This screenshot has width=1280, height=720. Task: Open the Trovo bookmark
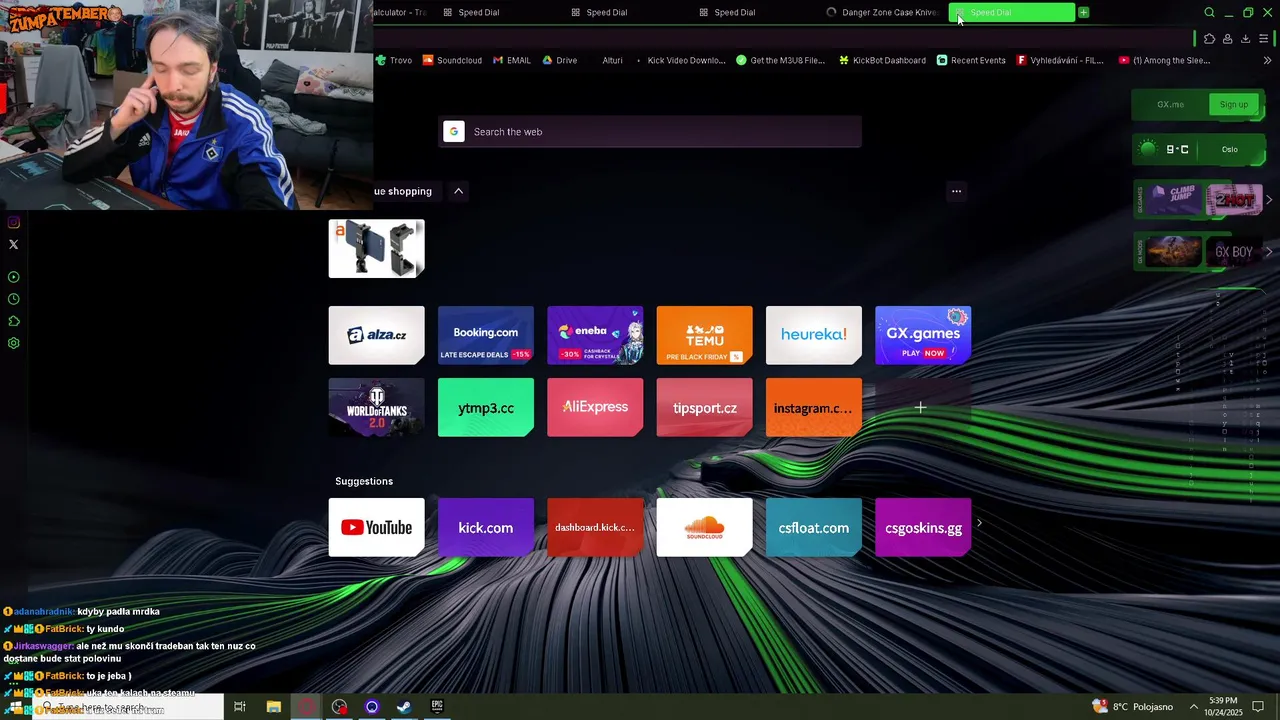[394, 60]
